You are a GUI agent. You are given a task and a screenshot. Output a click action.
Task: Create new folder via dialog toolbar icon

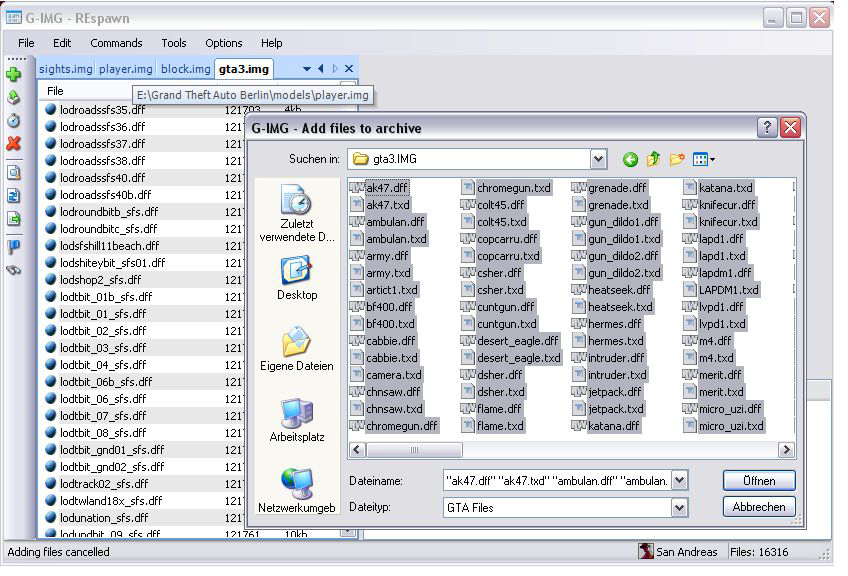[x=677, y=159]
